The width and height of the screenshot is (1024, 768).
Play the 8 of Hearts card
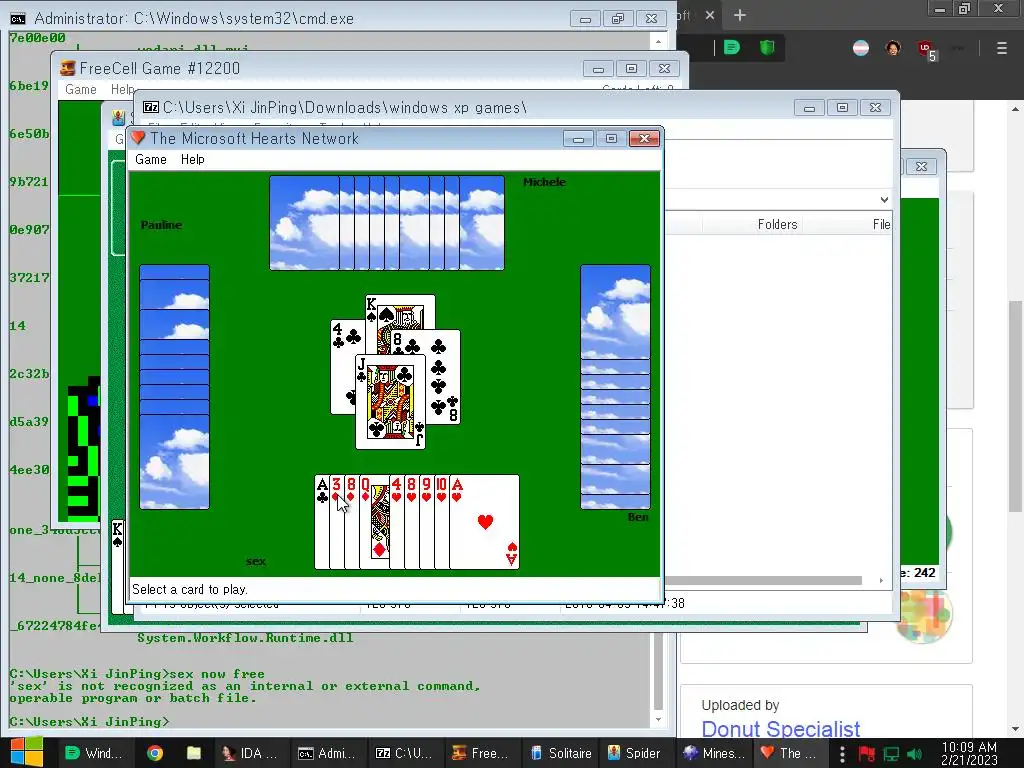pyautogui.click(x=412, y=521)
